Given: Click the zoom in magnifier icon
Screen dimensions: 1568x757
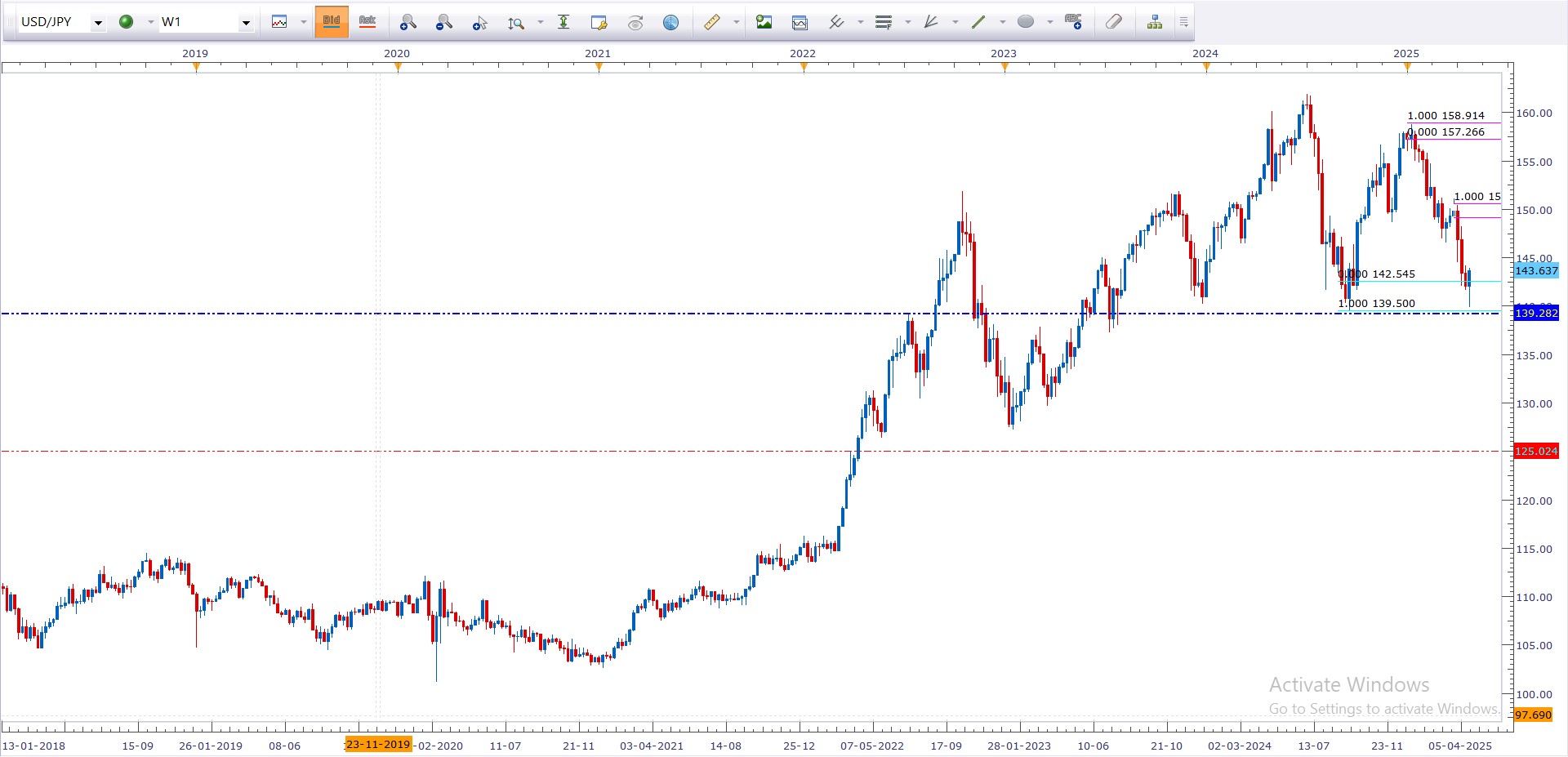Looking at the screenshot, I should click(408, 23).
